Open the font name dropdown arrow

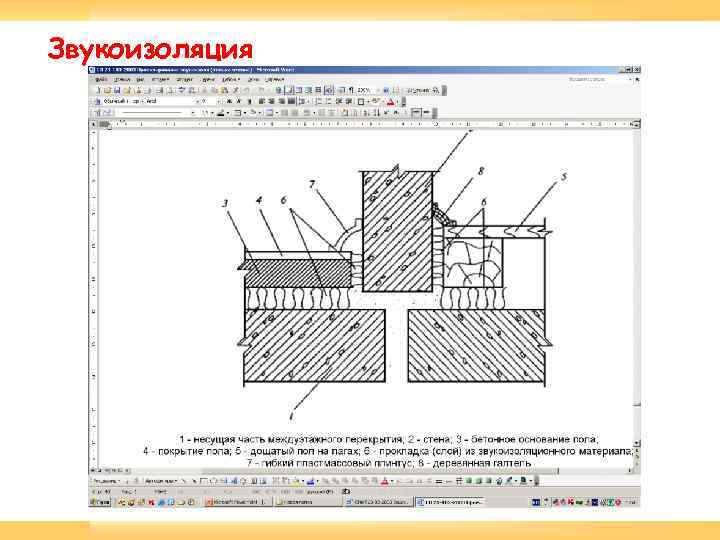click(197, 101)
